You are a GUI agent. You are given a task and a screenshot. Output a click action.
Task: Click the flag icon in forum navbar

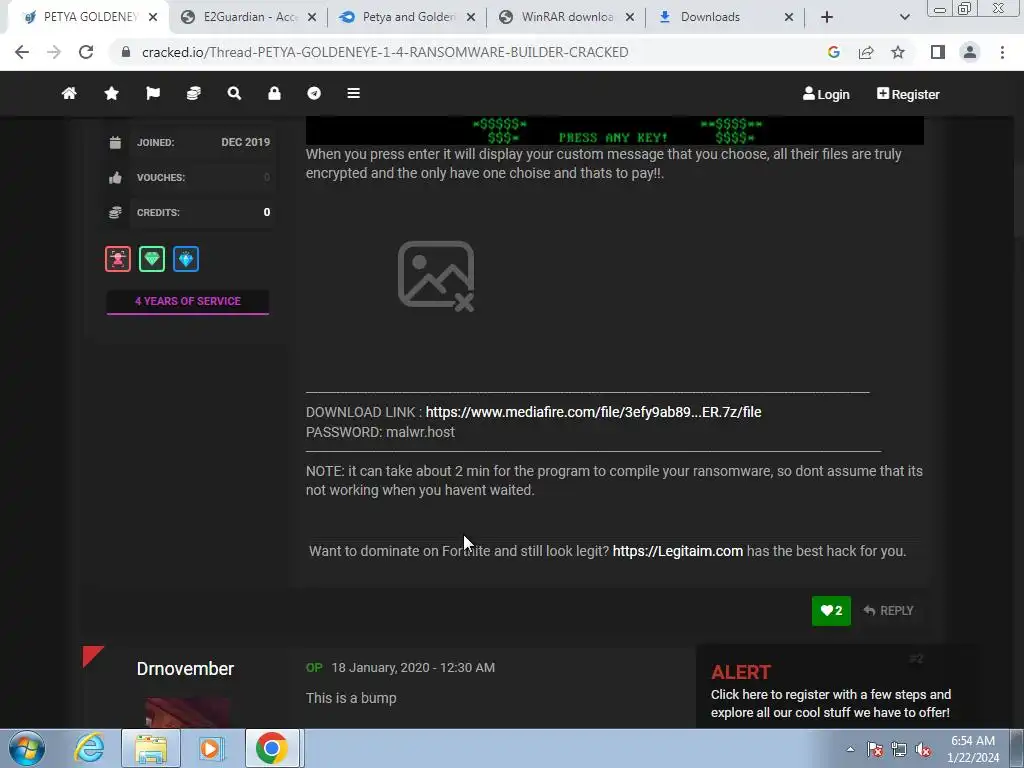(x=153, y=93)
